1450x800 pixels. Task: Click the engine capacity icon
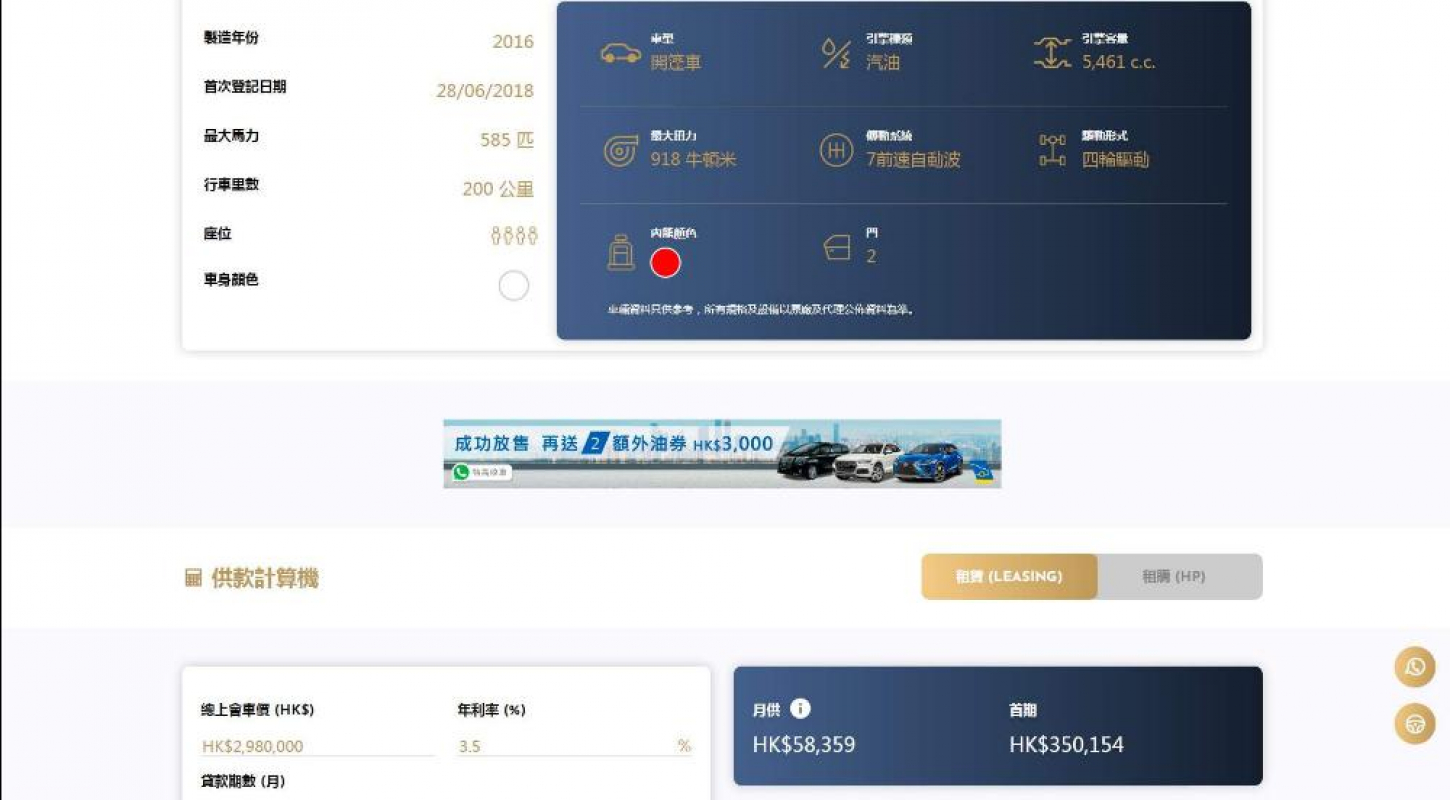[1052, 53]
